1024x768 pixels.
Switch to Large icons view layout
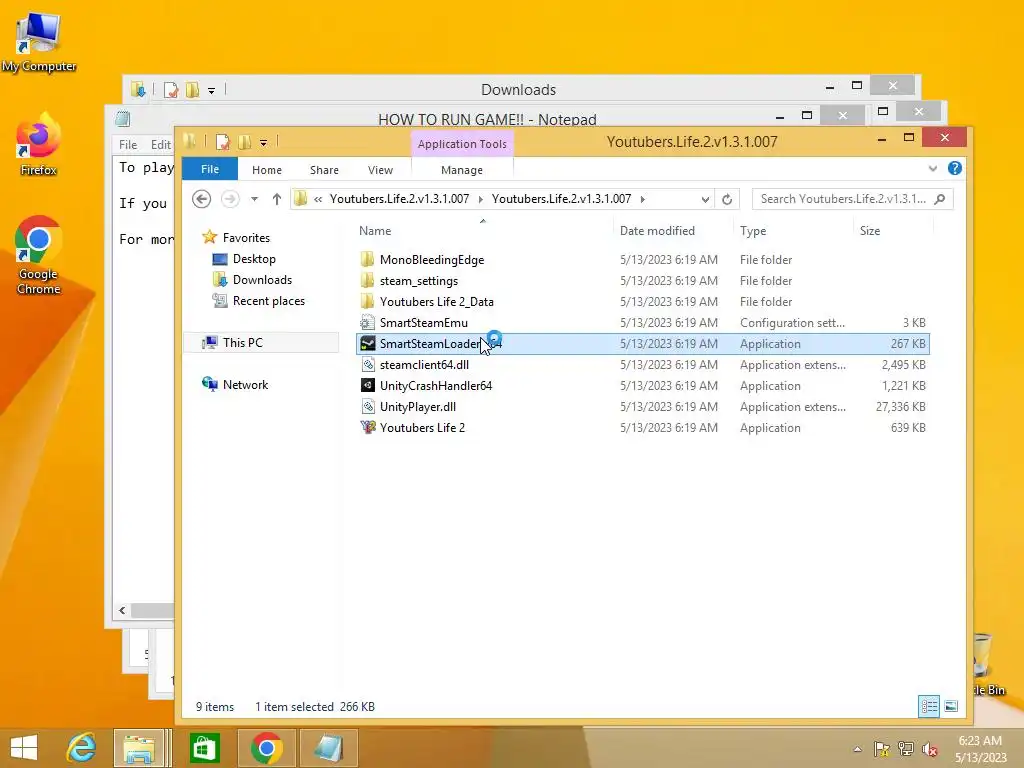click(x=952, y=706)
